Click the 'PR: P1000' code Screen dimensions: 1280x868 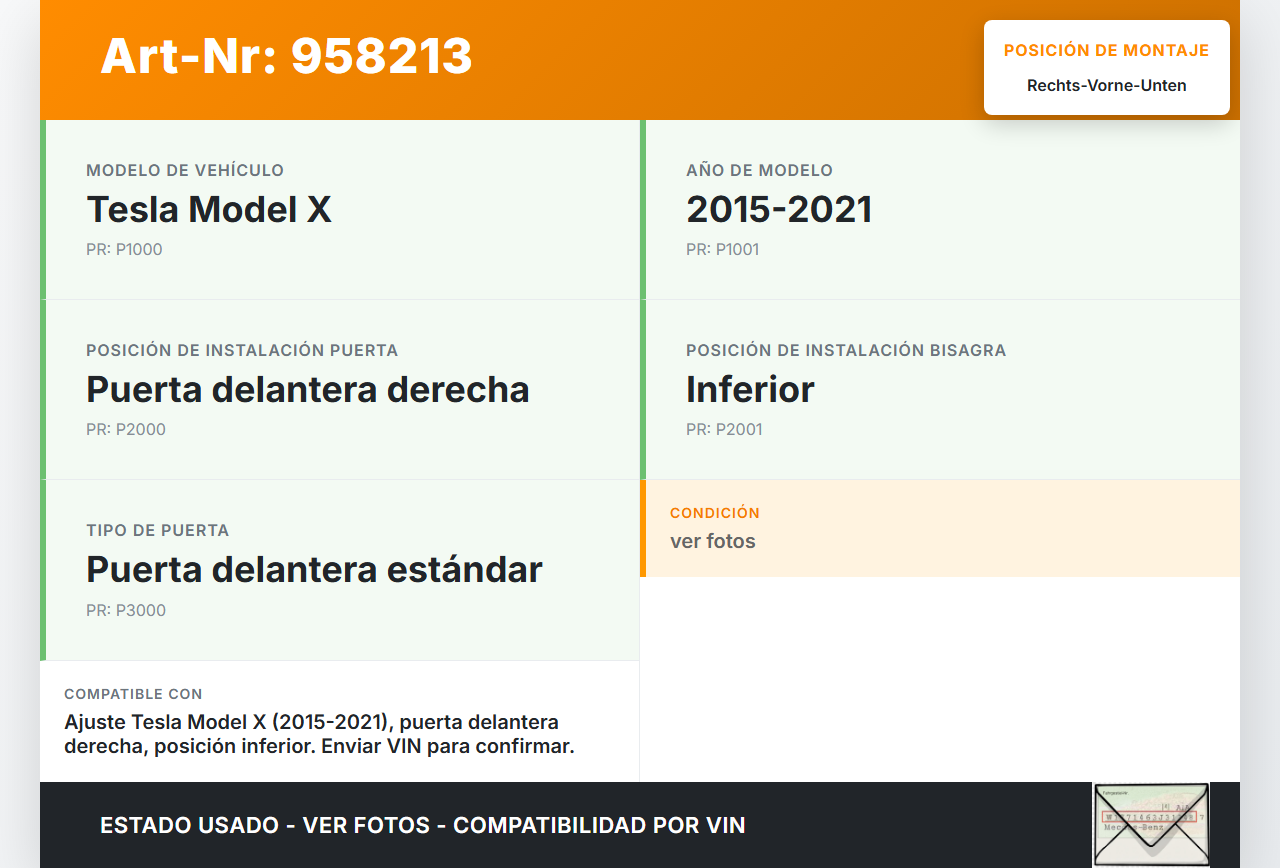point(124,249)
